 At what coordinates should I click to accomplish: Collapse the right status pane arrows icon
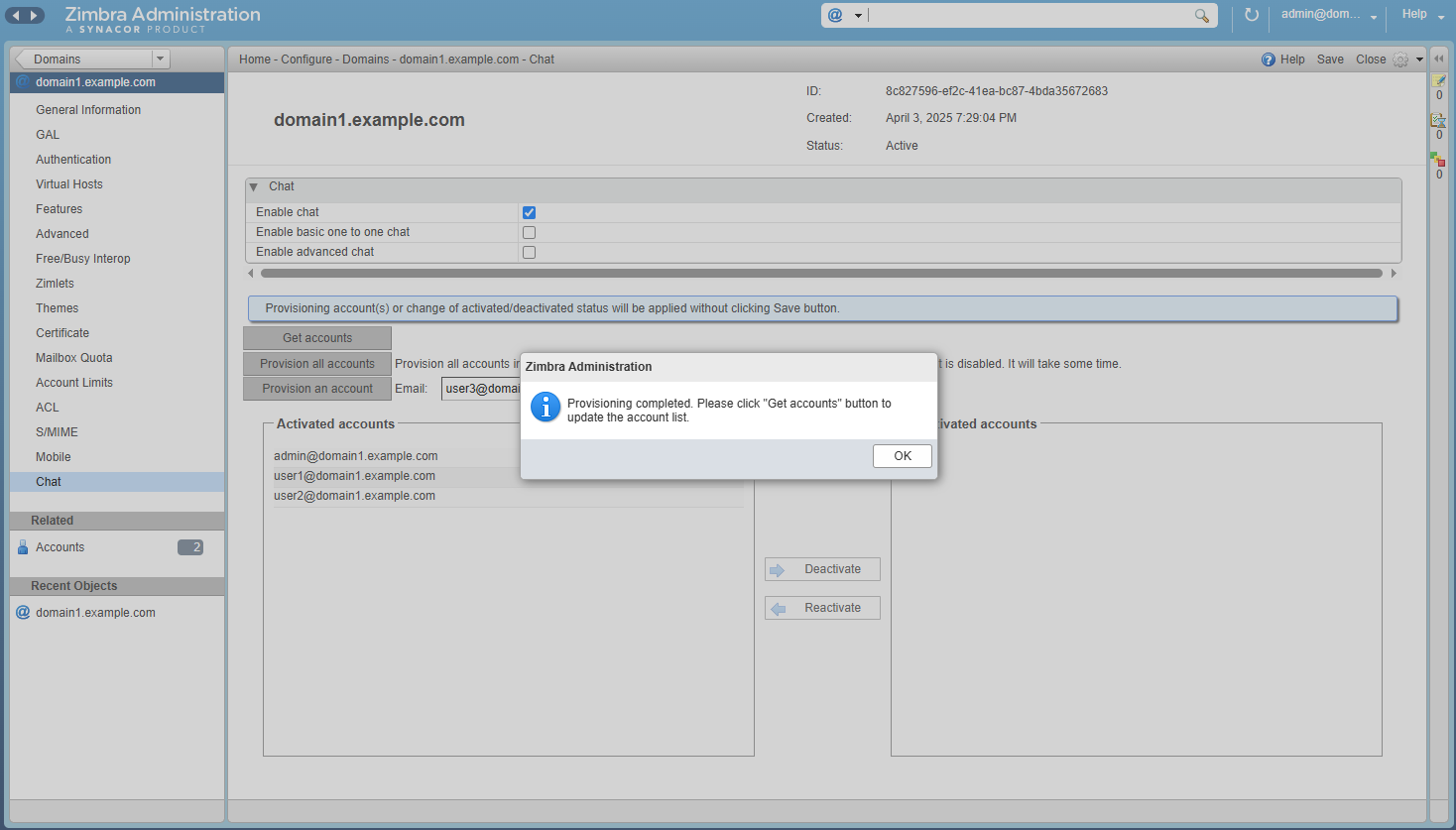coord(1439,59)
